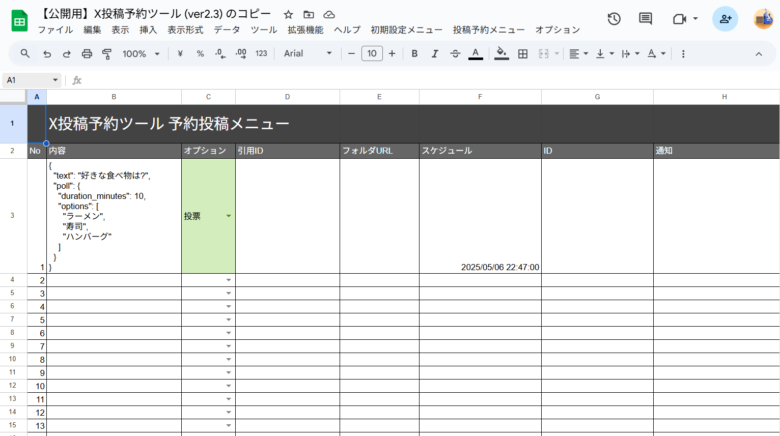Open the オプション menu
The image size is (780, 436).
[558, 30]
